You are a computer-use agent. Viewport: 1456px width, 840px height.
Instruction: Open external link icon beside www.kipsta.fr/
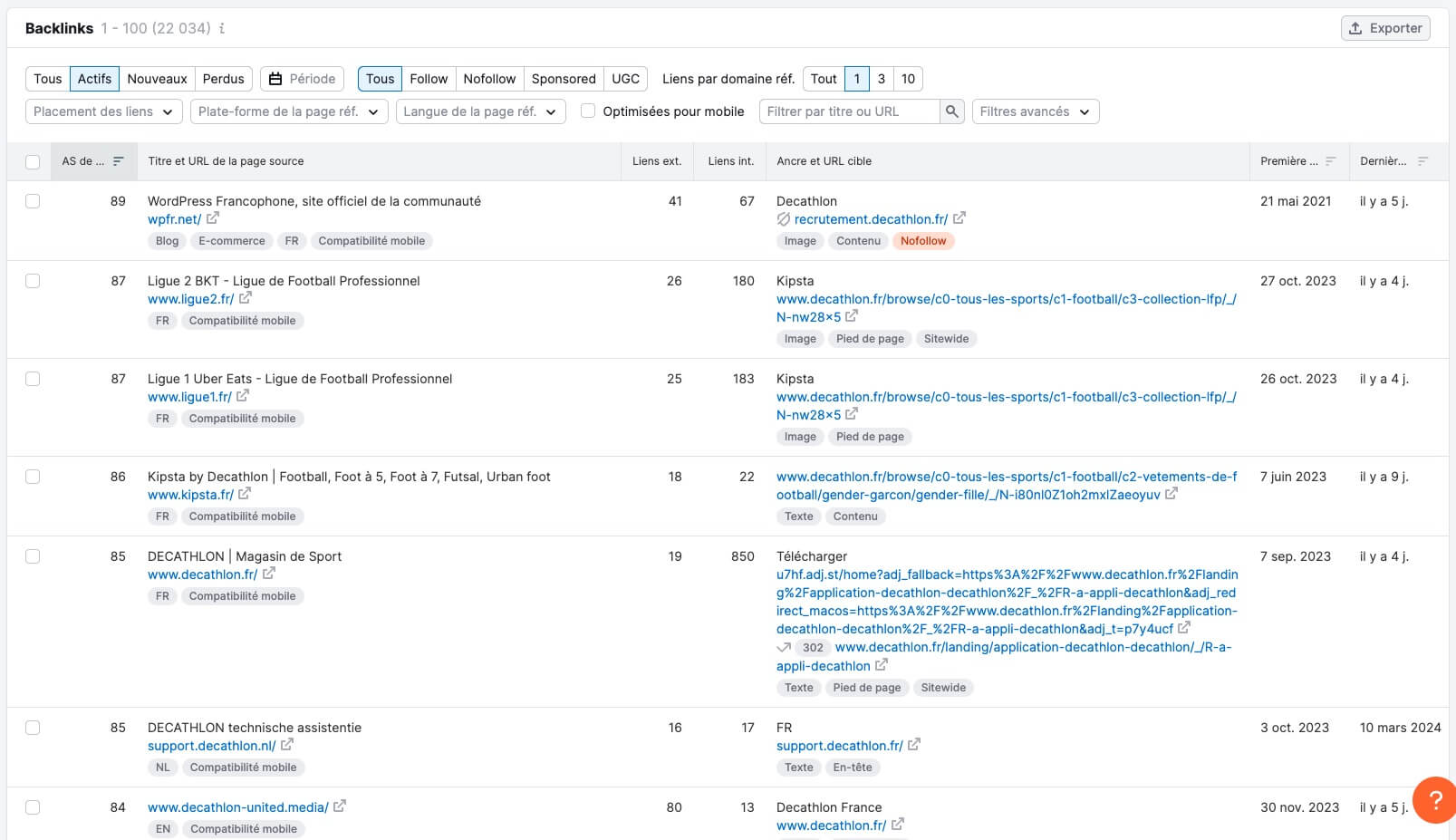pos(245,494)
